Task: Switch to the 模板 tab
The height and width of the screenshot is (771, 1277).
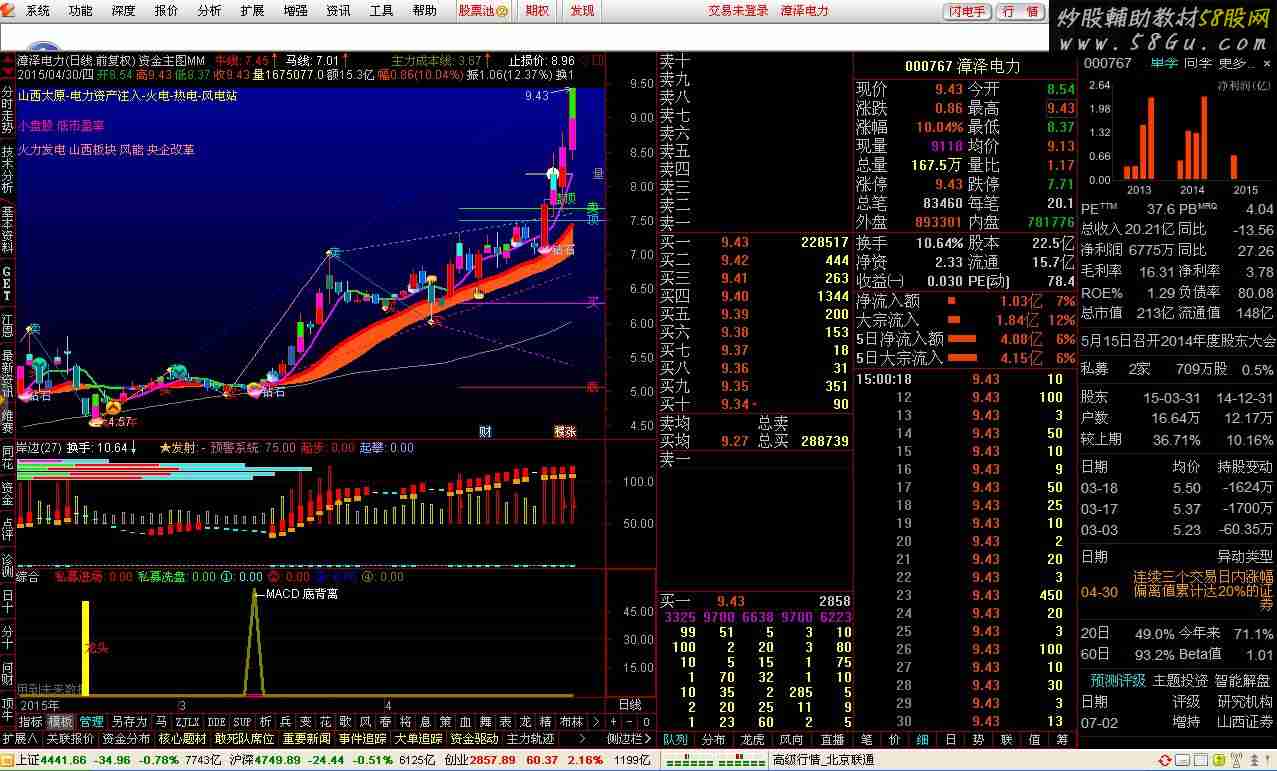Action: pyautogui.click(x=61, y=721)
